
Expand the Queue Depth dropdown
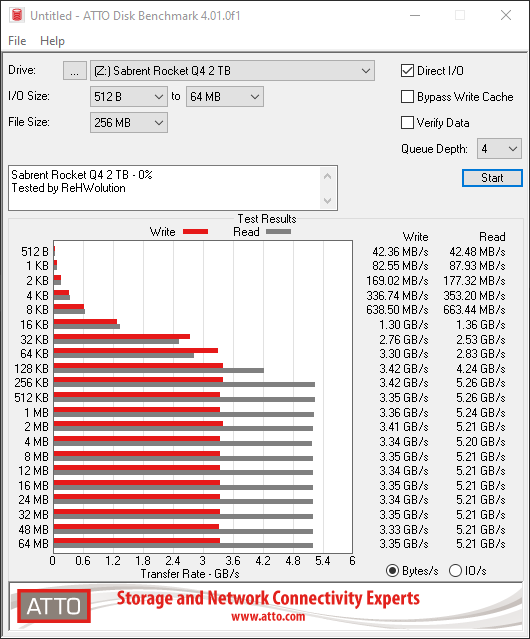(x=499, y=149)
